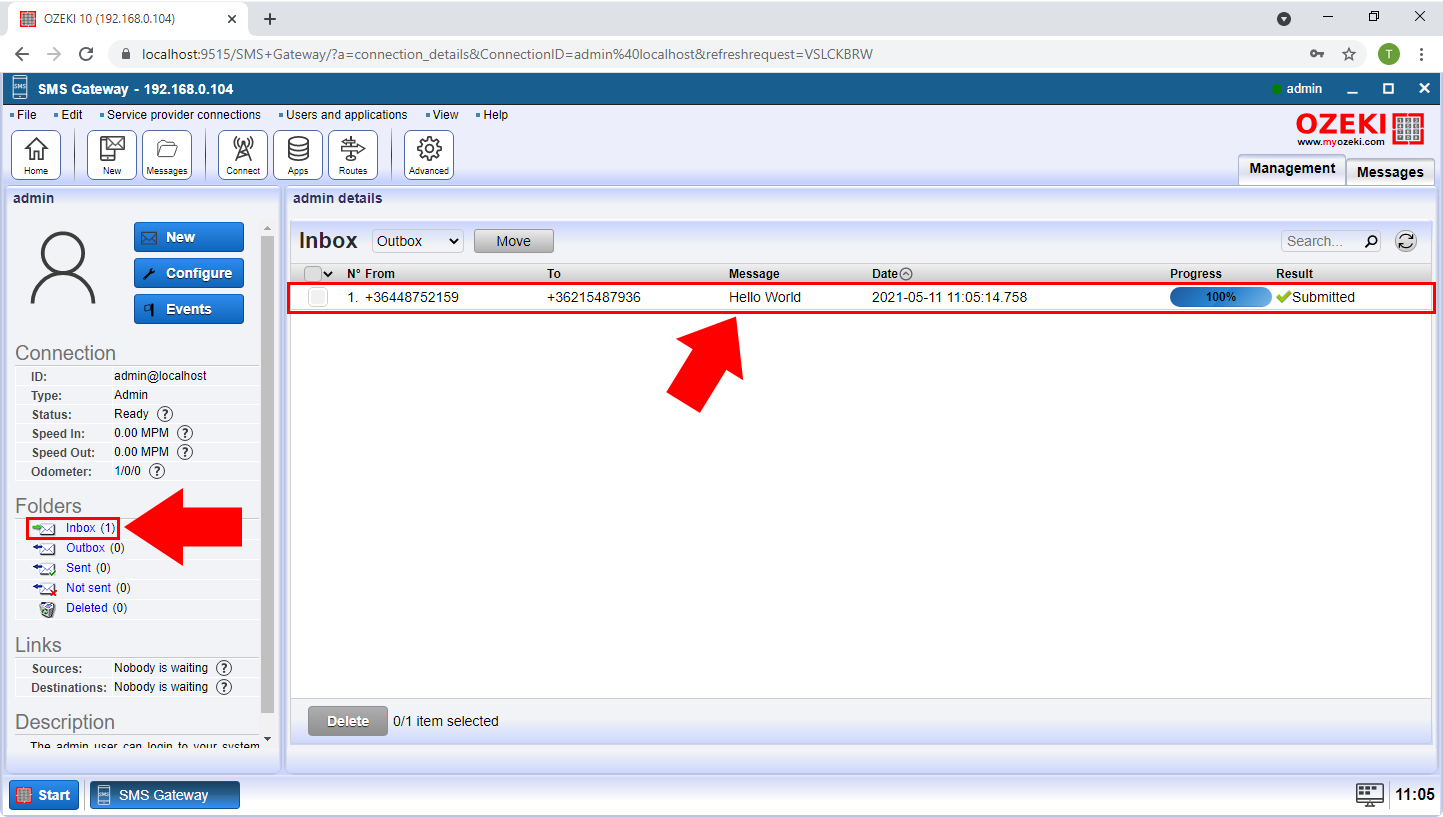Click the help icon next to Sources
1443x817 pixels.
[x=224, y=668]
